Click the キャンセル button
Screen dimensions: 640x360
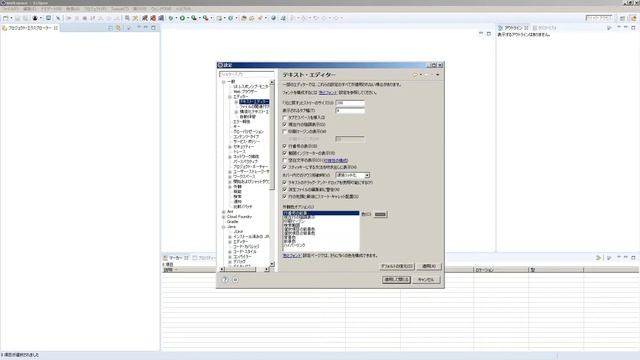click(x=426, y=280)
